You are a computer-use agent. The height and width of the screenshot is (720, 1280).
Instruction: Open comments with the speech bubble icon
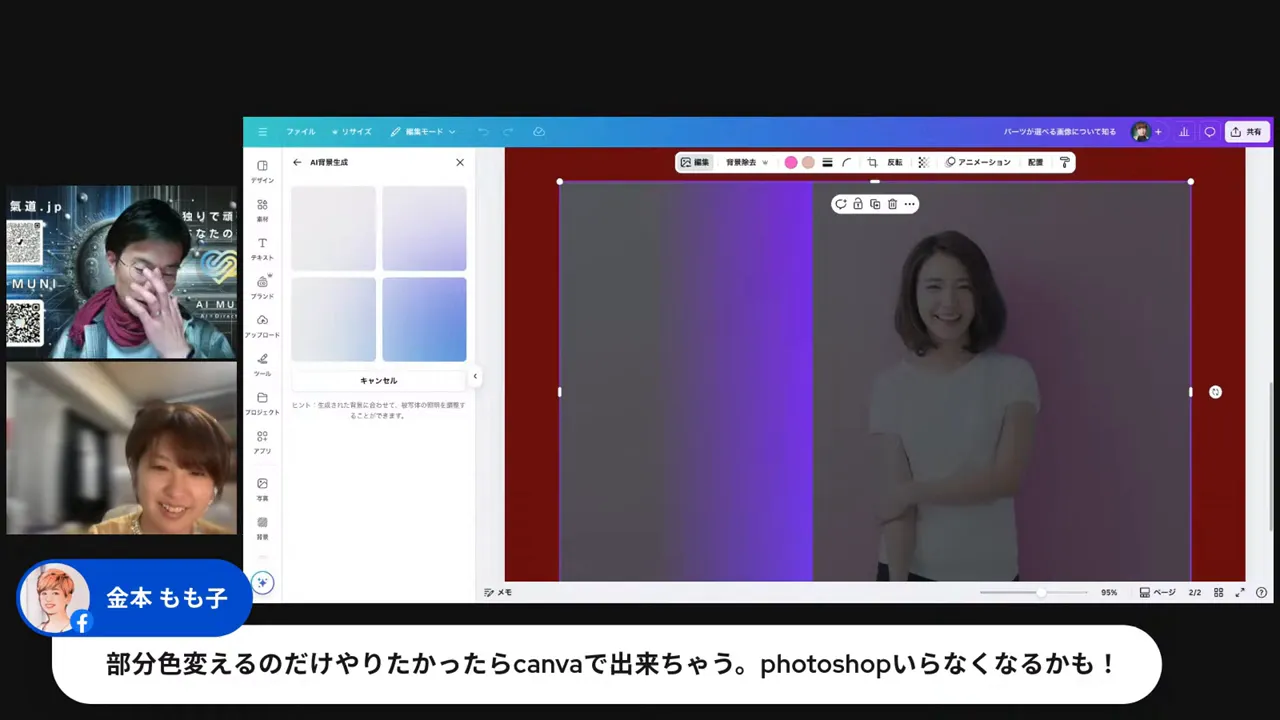point(1209,131)
